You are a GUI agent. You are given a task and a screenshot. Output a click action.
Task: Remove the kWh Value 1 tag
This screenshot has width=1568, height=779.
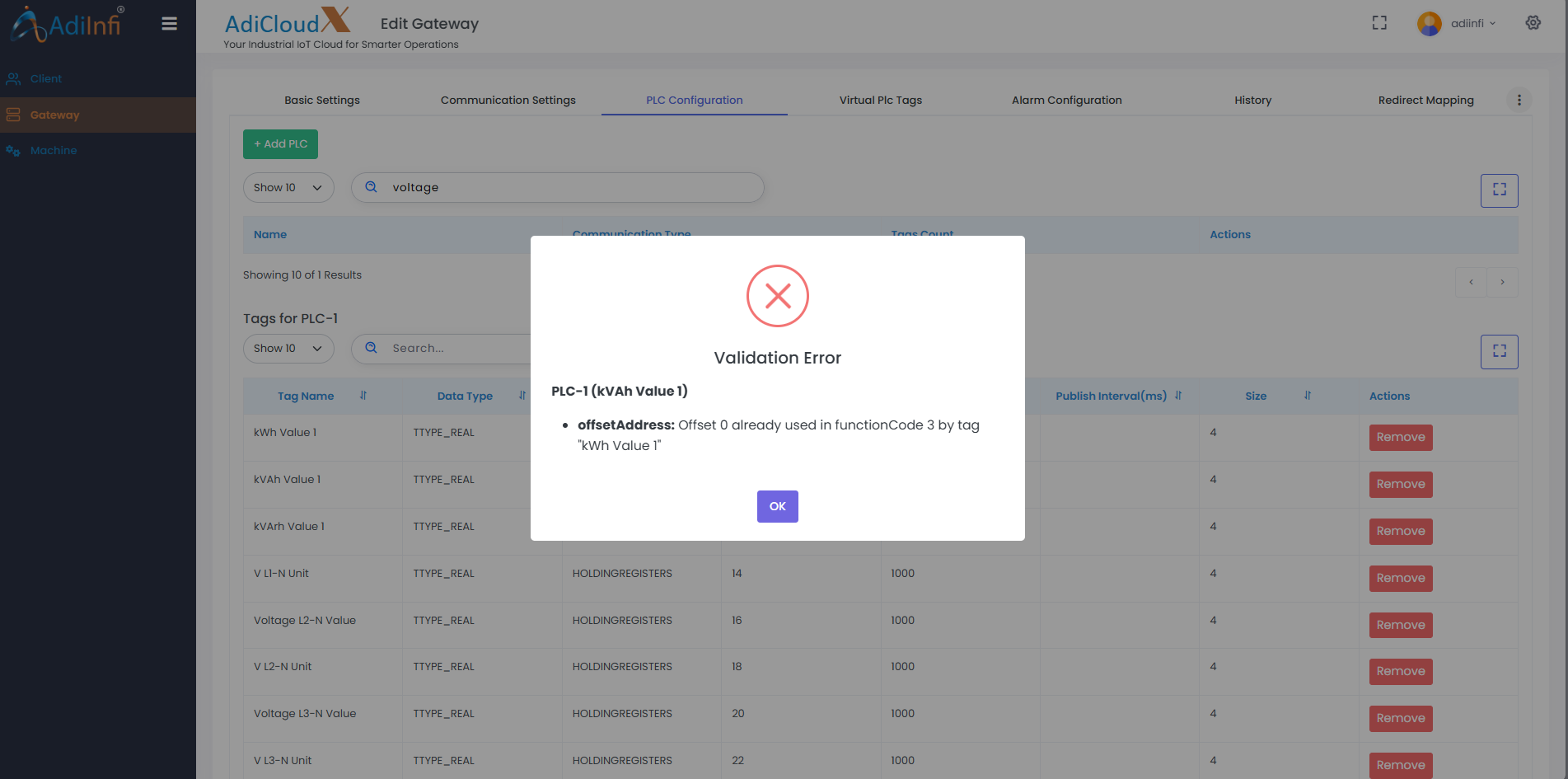(x=1400, y=438)
